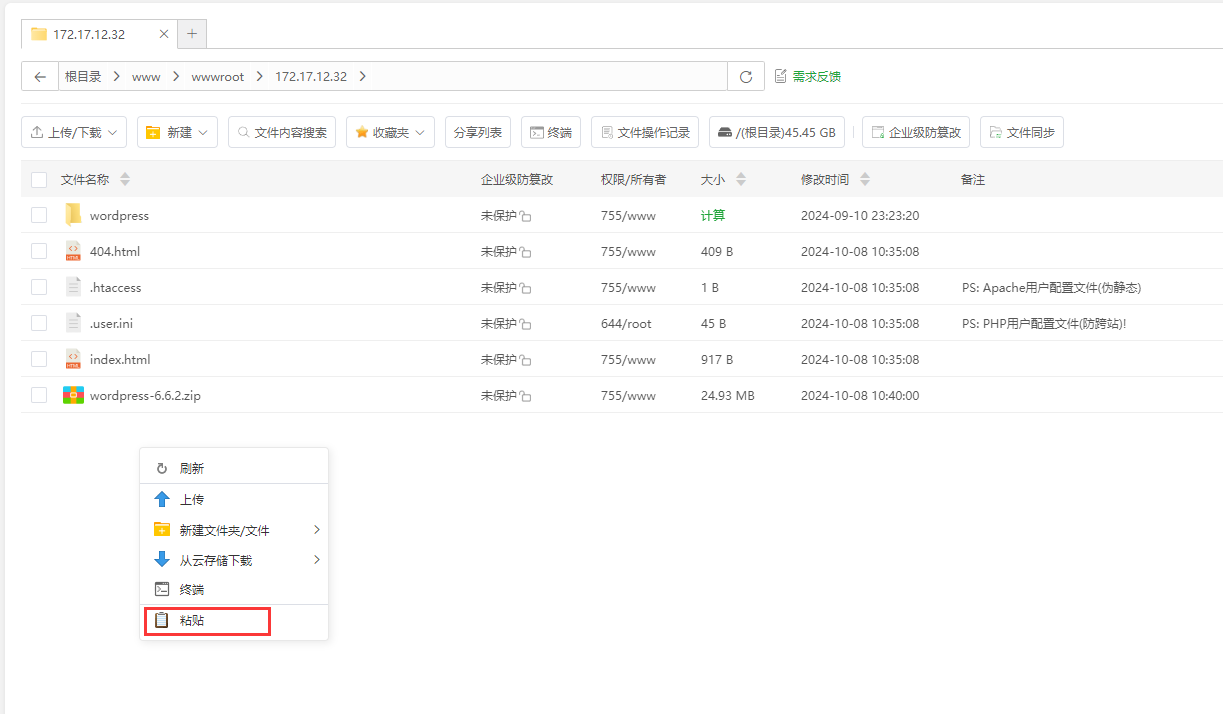Open the 终端 toolbar button
Viewport: 1223px width, 714px height.
pos(551,132)
